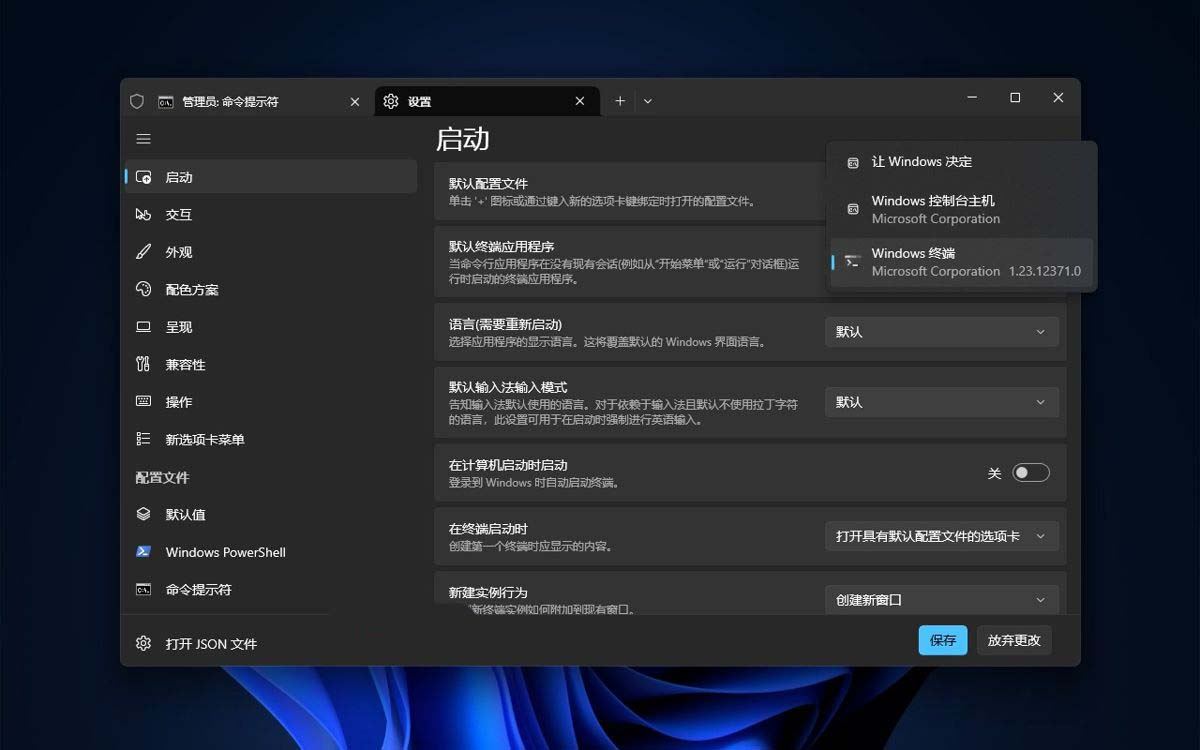Close the 设置 tab
Image resolution: width=1200 pixels, height=750 pixels.
click(580, 101)
